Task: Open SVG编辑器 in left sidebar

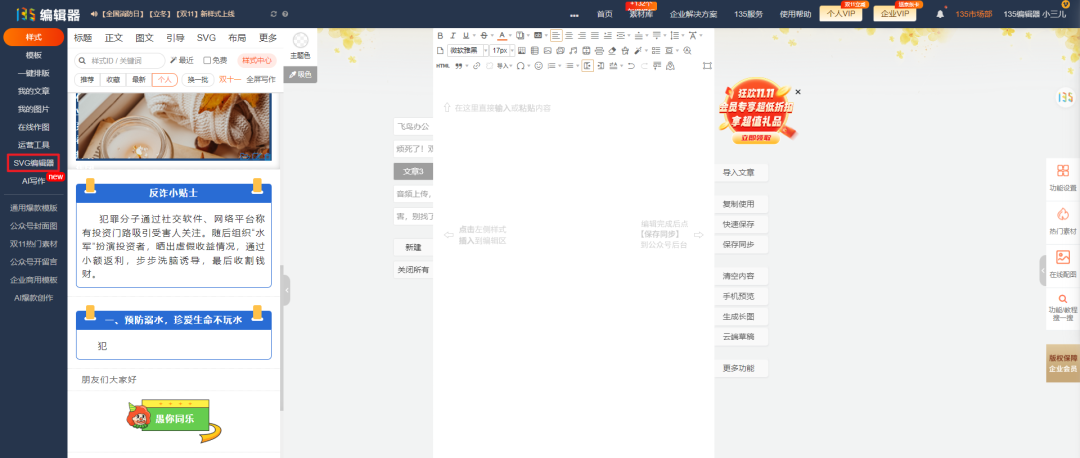Action: coord(33,163)
